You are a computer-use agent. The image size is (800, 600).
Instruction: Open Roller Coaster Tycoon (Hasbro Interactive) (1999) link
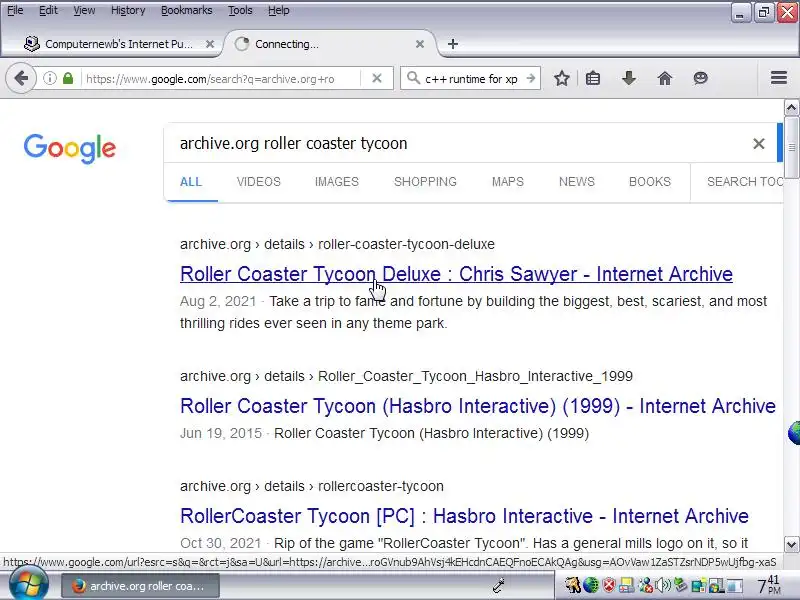click(x=478, y=406)
